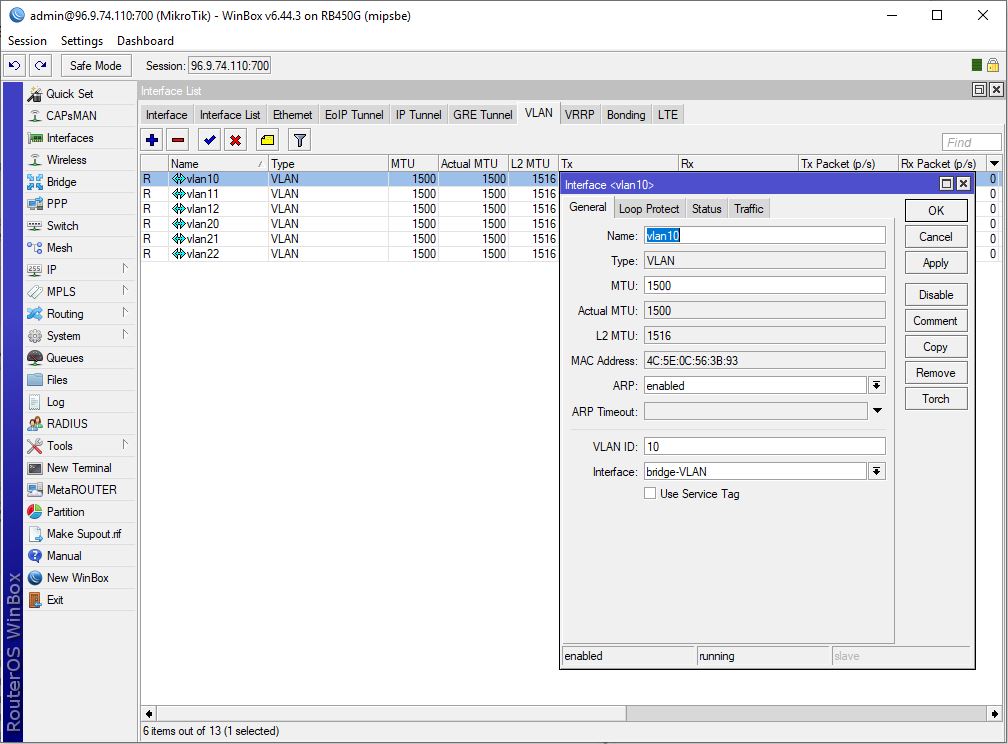Open Quick Set from the sidebar

point(69,94)
